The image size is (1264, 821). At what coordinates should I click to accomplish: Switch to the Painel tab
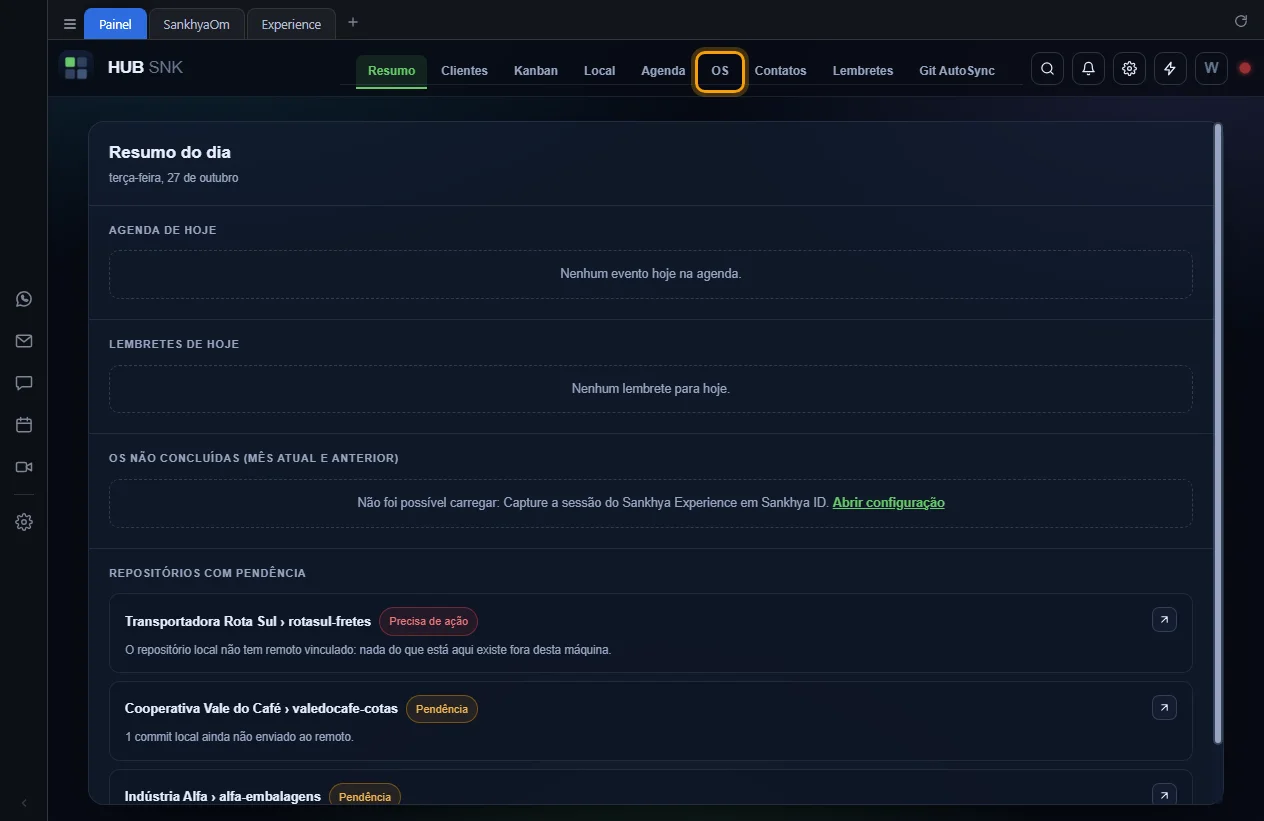(115, 24)
